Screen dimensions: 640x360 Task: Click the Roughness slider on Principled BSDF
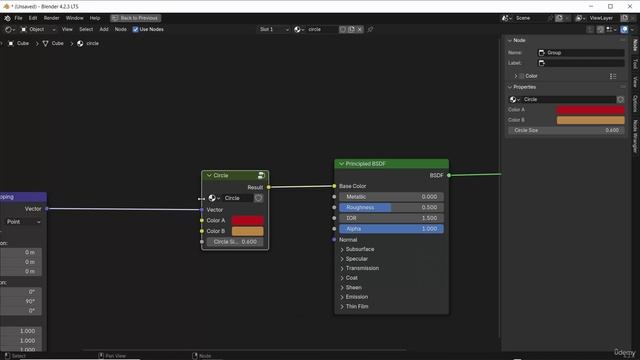391,207
